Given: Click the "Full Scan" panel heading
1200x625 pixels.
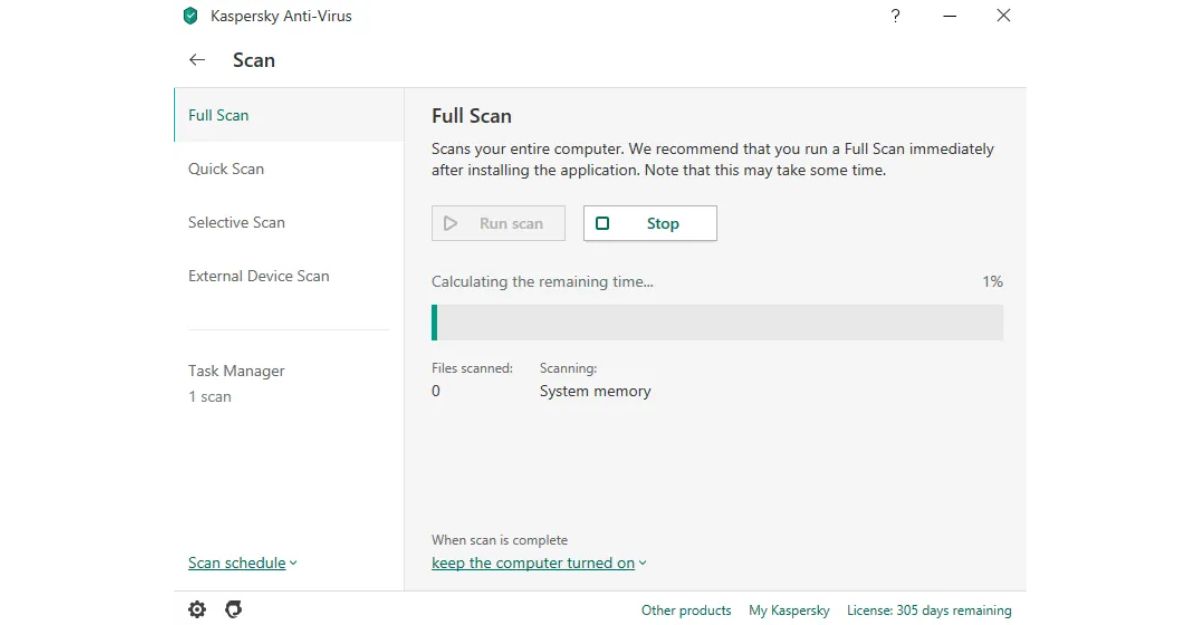Looking at the screenshot, I should tap(472, 116).
